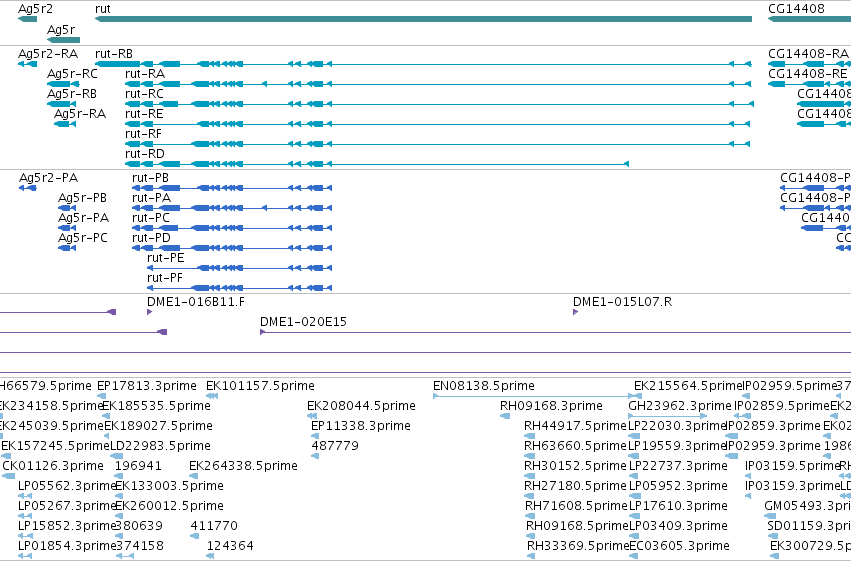The height and width of the screenshot is (561, 851).
Task: Select the Ag5r-RB transcript label
Action: pos(72,94)
